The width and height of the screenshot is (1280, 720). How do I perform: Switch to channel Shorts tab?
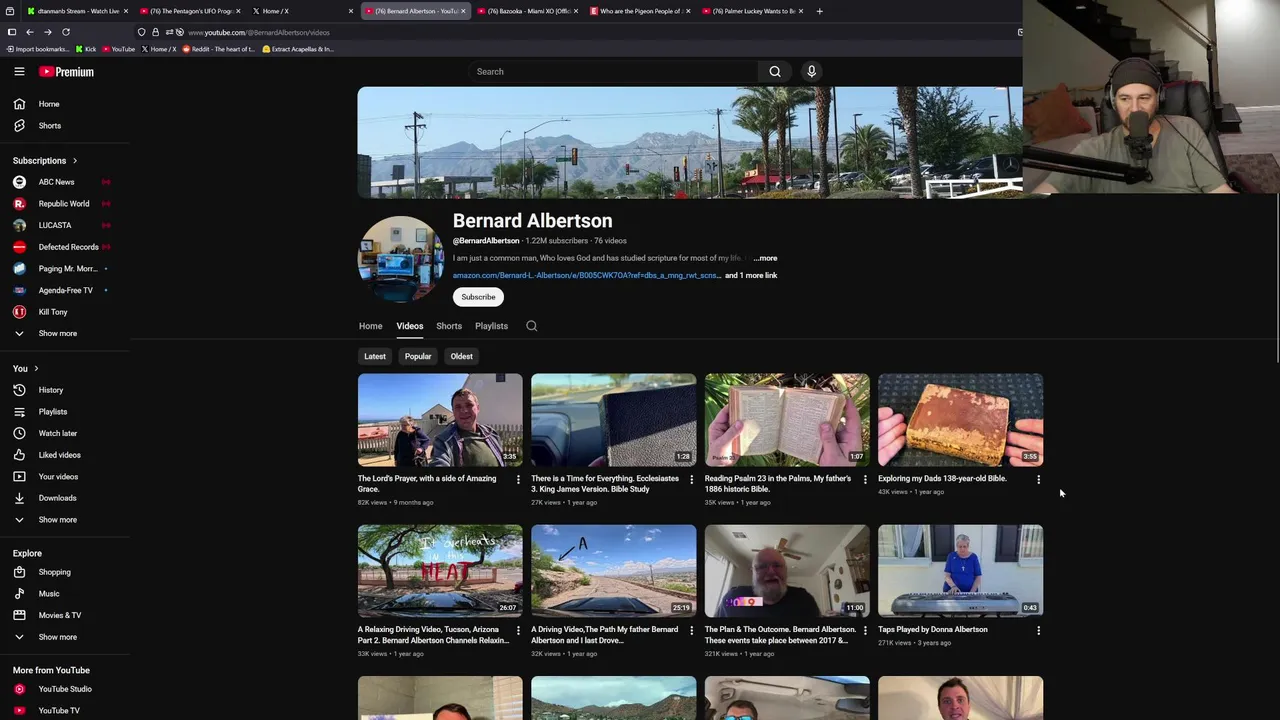[449, 326]
